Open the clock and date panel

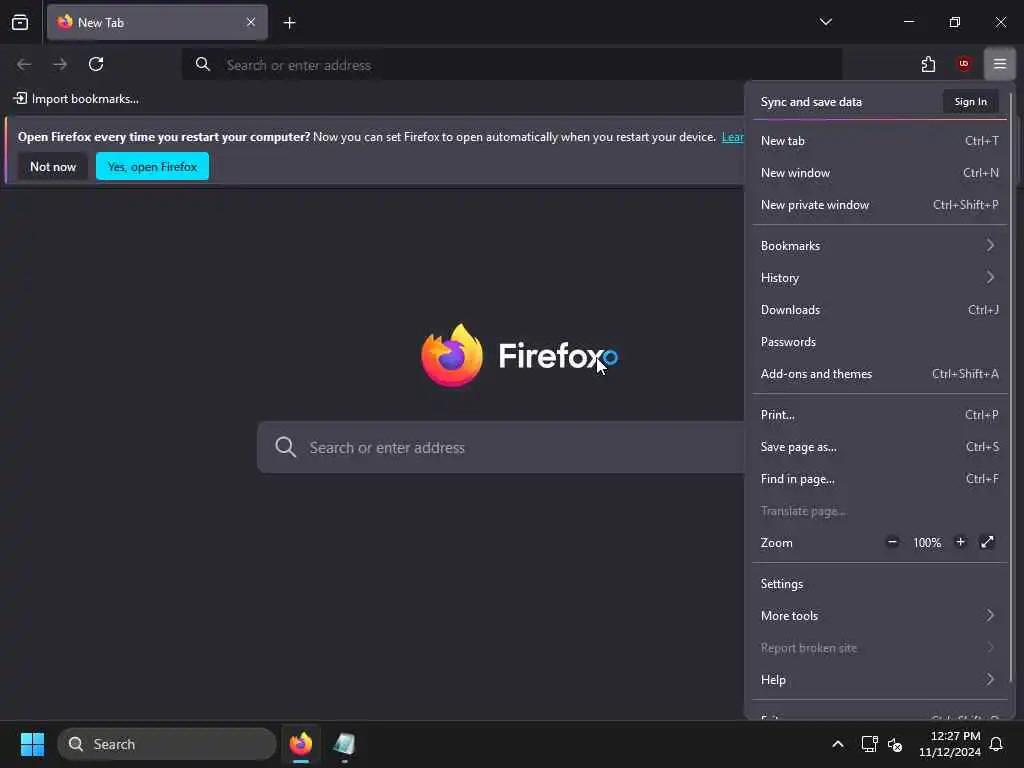point(950,744)
